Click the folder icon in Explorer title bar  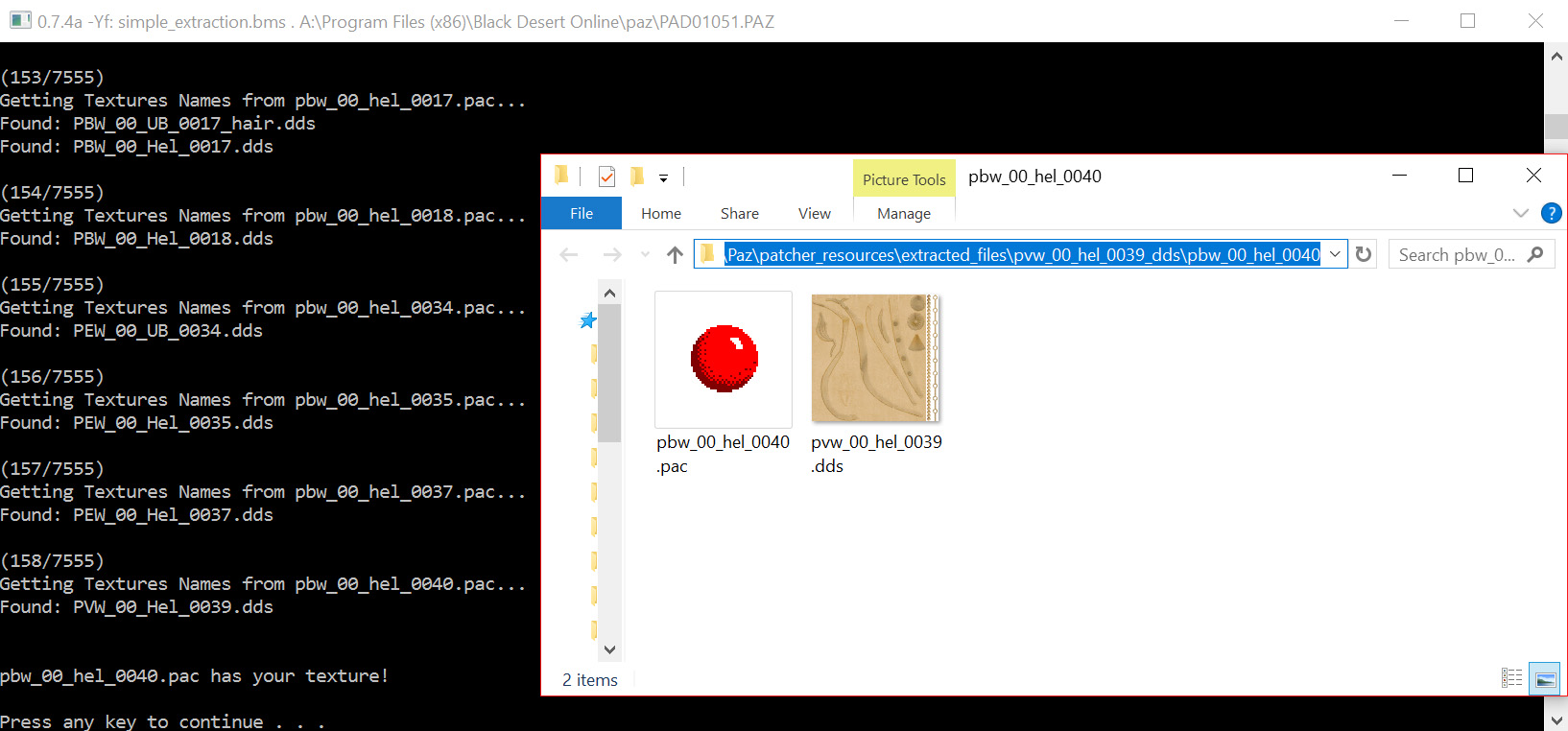tap(561, 175)
